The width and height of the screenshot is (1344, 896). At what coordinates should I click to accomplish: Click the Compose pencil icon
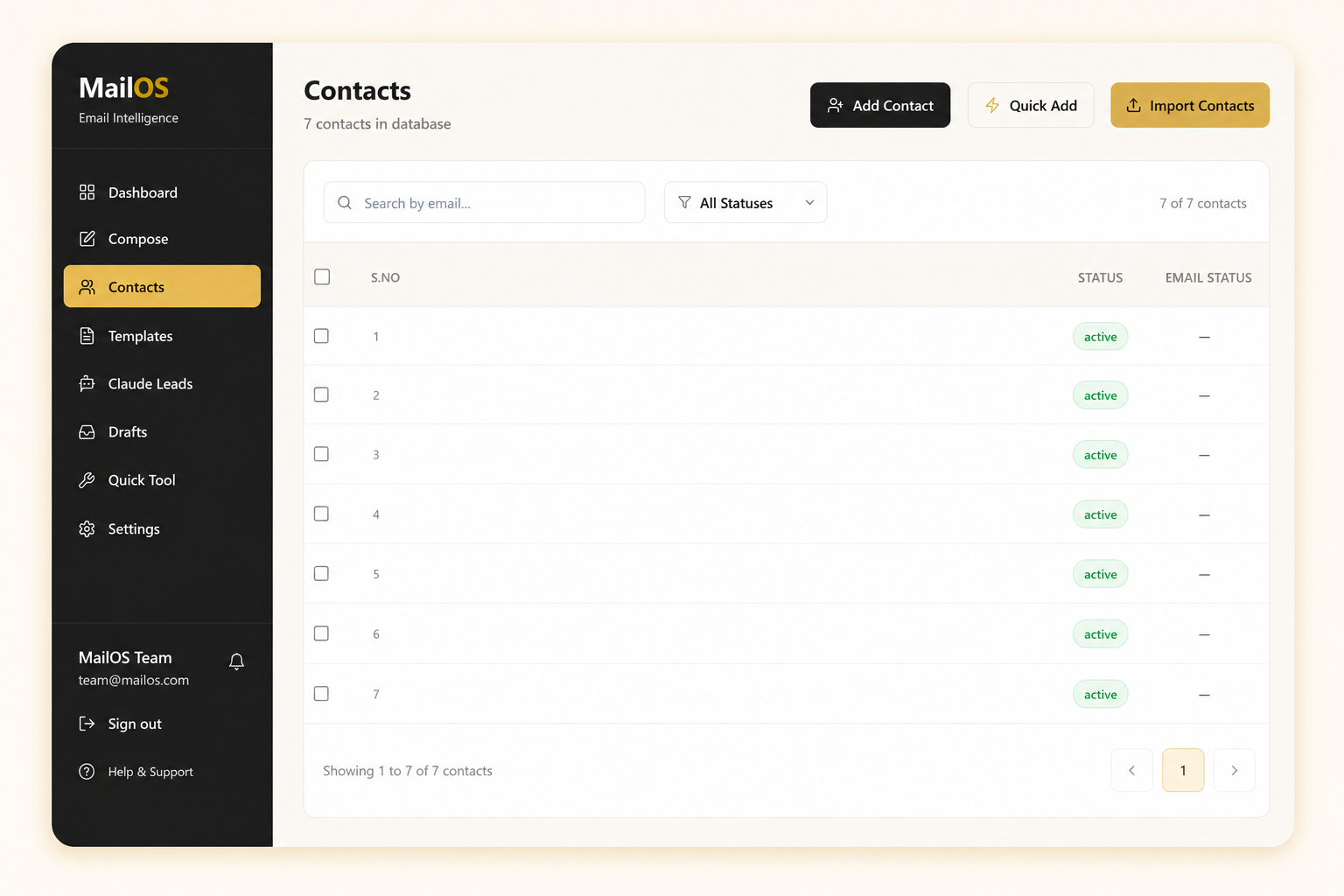point(87,239)
